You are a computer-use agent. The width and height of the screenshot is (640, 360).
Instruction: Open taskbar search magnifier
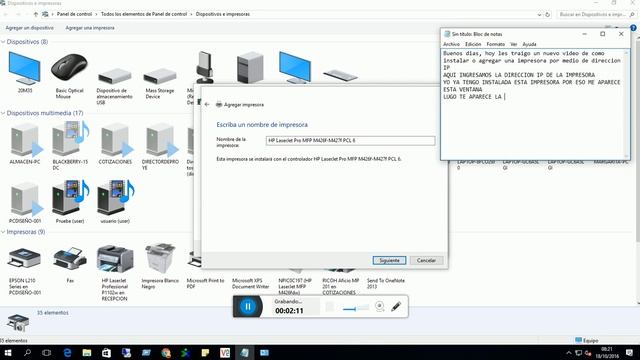click(27, 353)
